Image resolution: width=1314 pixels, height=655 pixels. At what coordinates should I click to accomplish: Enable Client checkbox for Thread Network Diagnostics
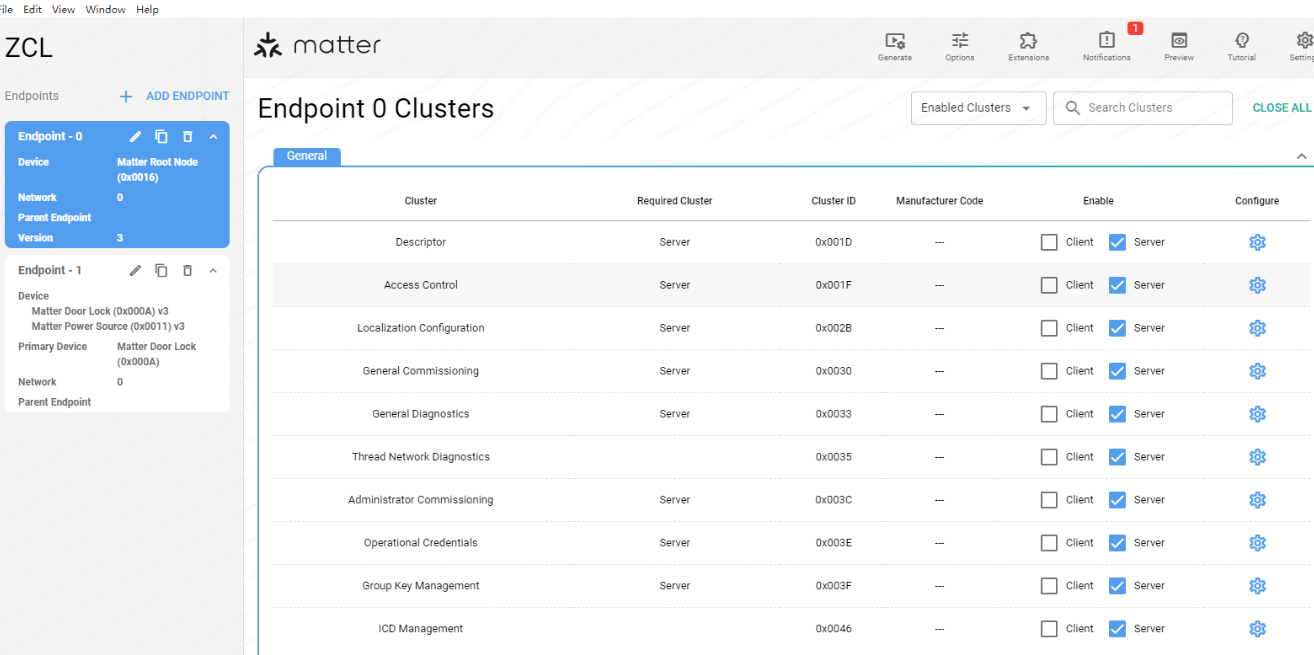point(1049,457)
